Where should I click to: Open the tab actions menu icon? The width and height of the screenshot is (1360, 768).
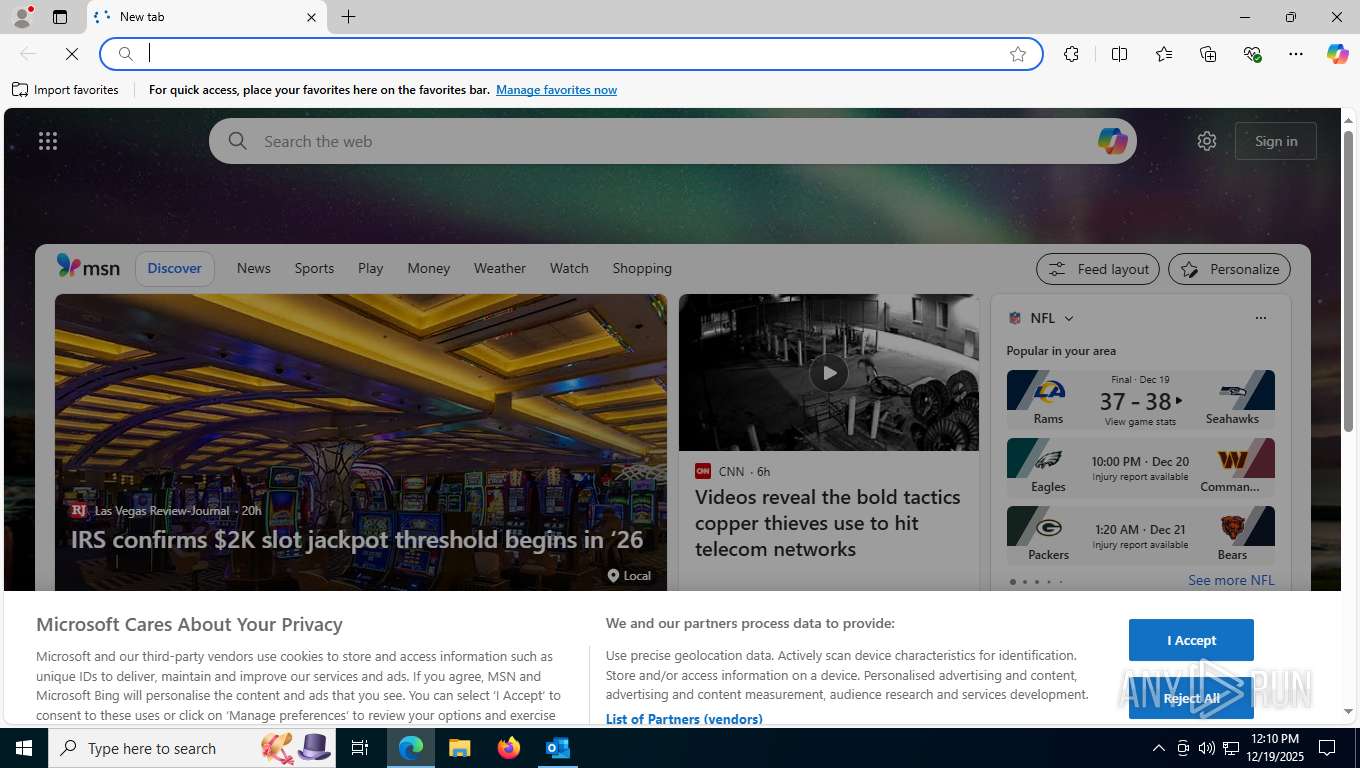click(x=60, y=17)
